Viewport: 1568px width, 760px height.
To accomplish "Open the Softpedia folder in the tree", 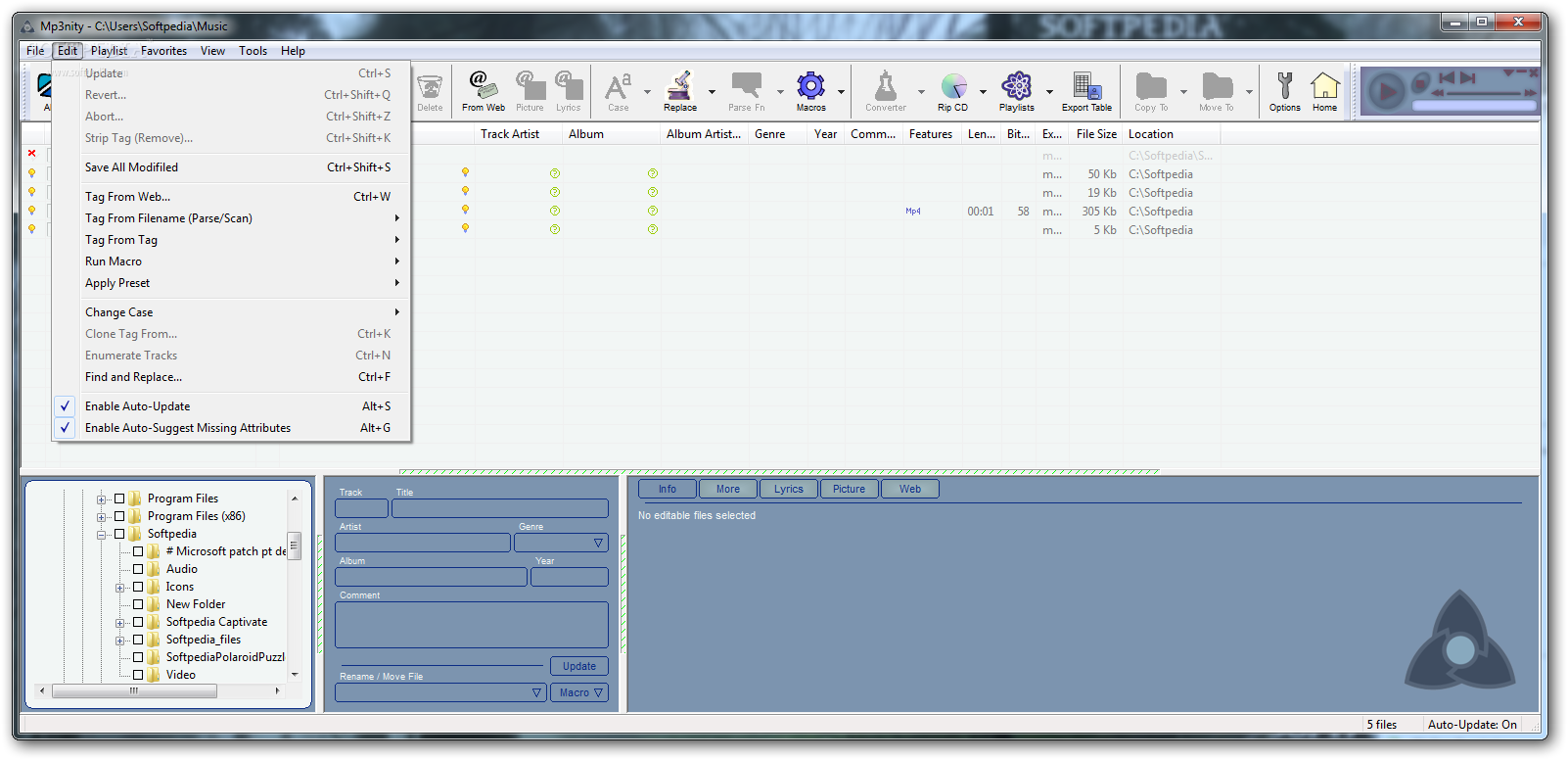I will [171, 534].
